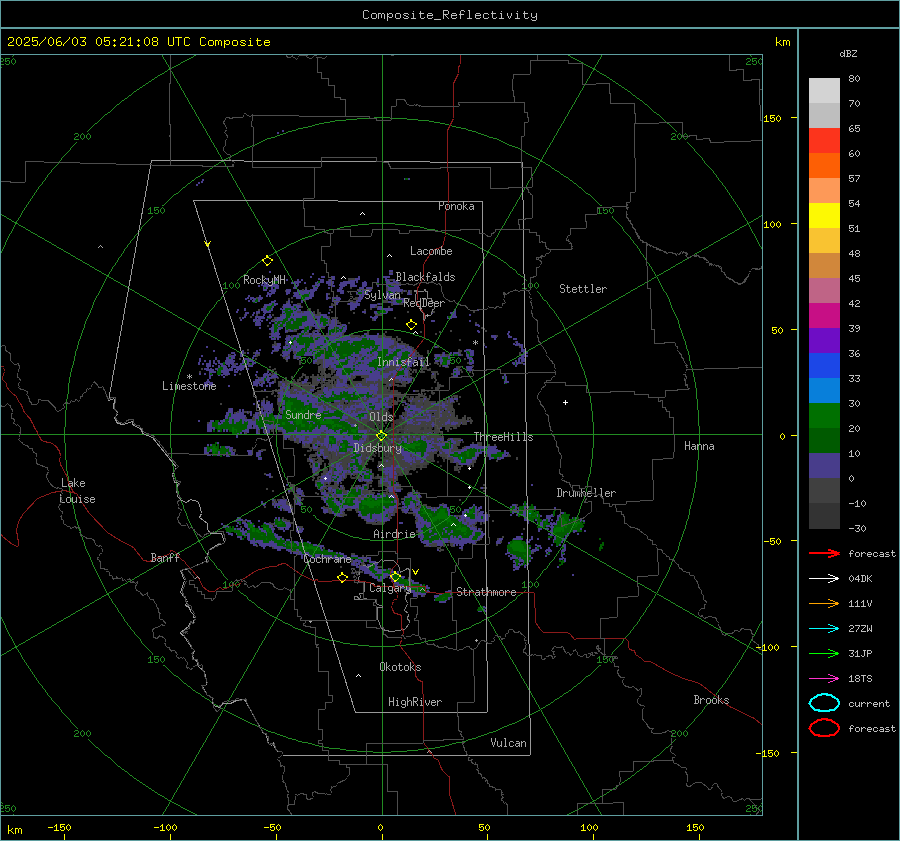Select the slate purple 10 dBZ swatch
The image size is (900, 841).
824,465
